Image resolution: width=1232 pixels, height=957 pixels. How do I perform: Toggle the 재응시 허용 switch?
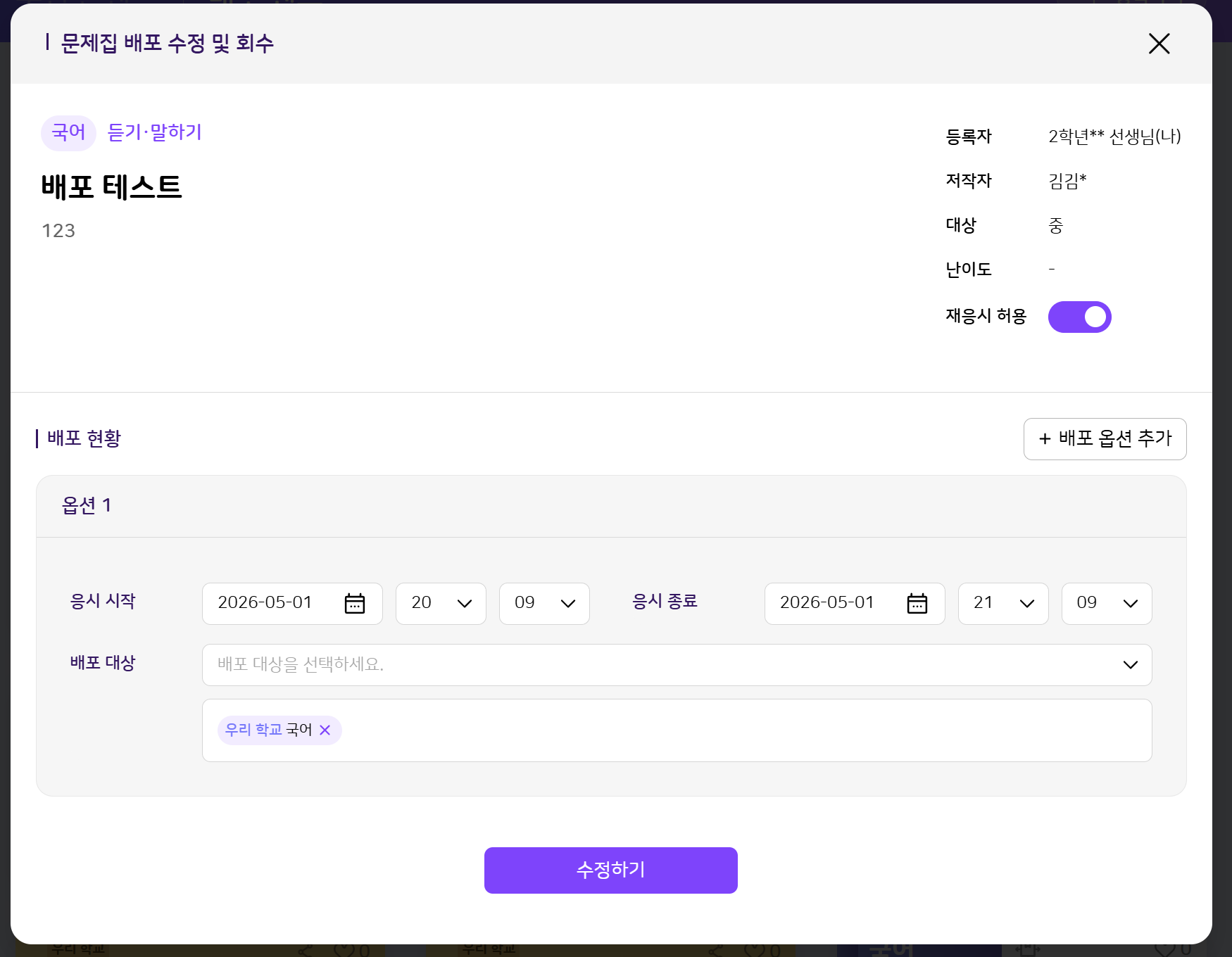point(1079,317)
